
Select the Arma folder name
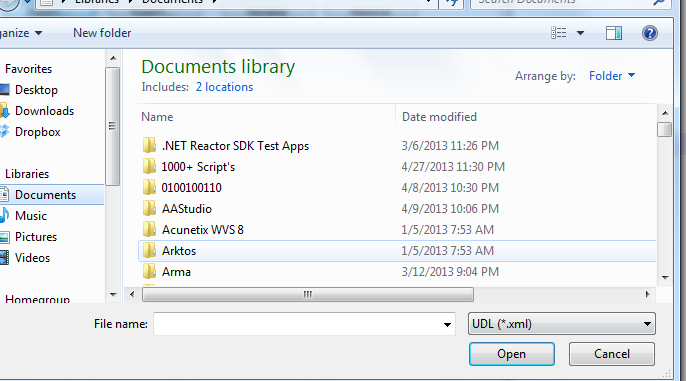coord(176,272)
